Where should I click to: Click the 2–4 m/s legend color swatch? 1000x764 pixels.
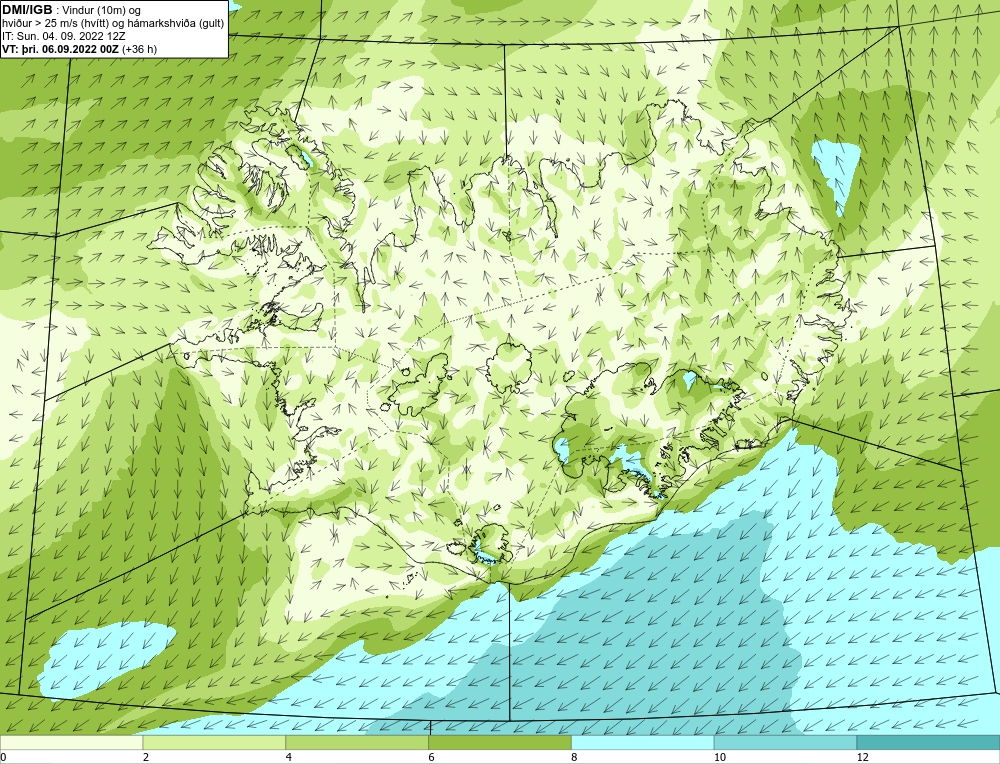[x=214, y=742]
